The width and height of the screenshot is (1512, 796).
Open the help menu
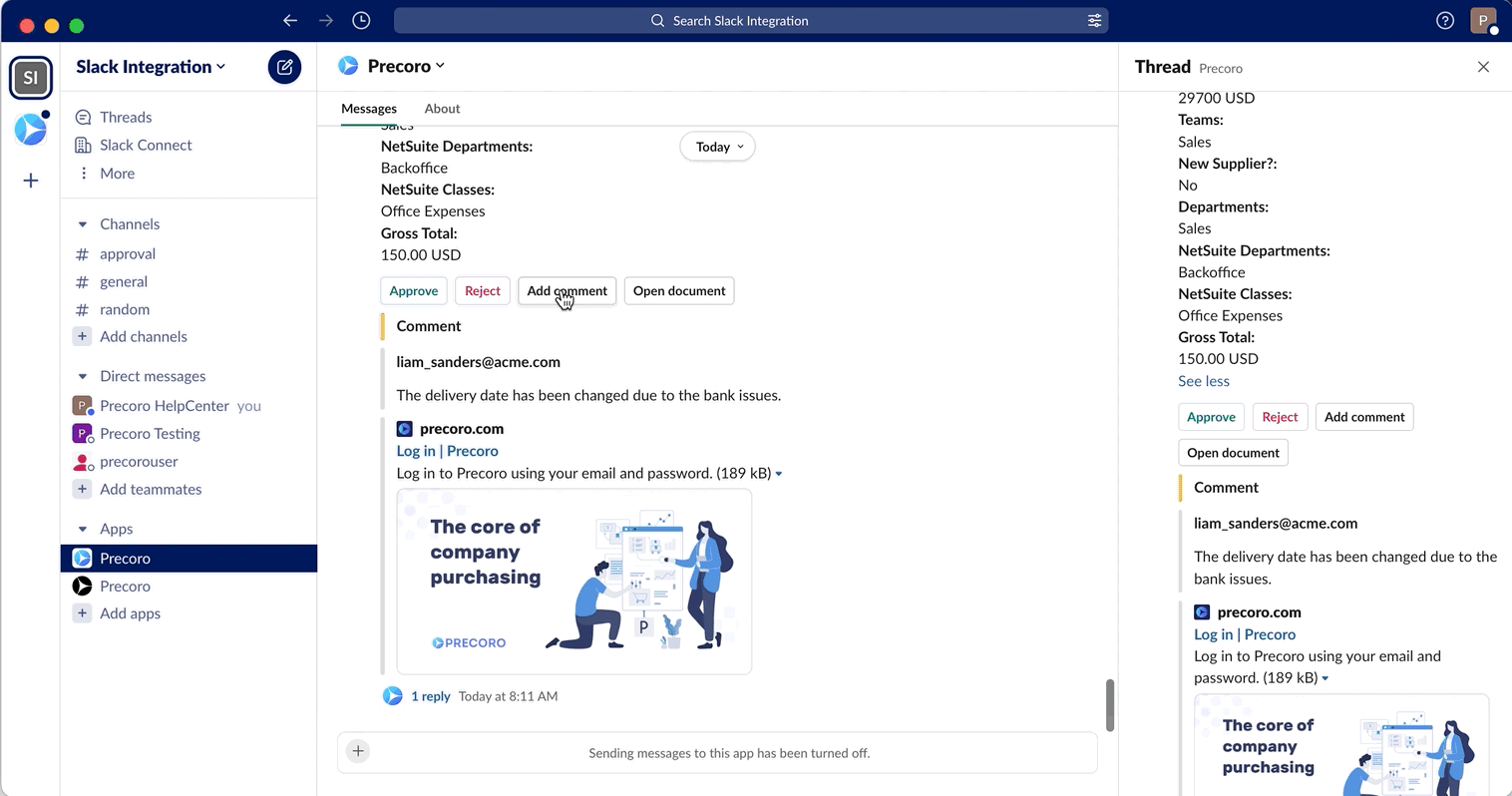[1444, 20]
